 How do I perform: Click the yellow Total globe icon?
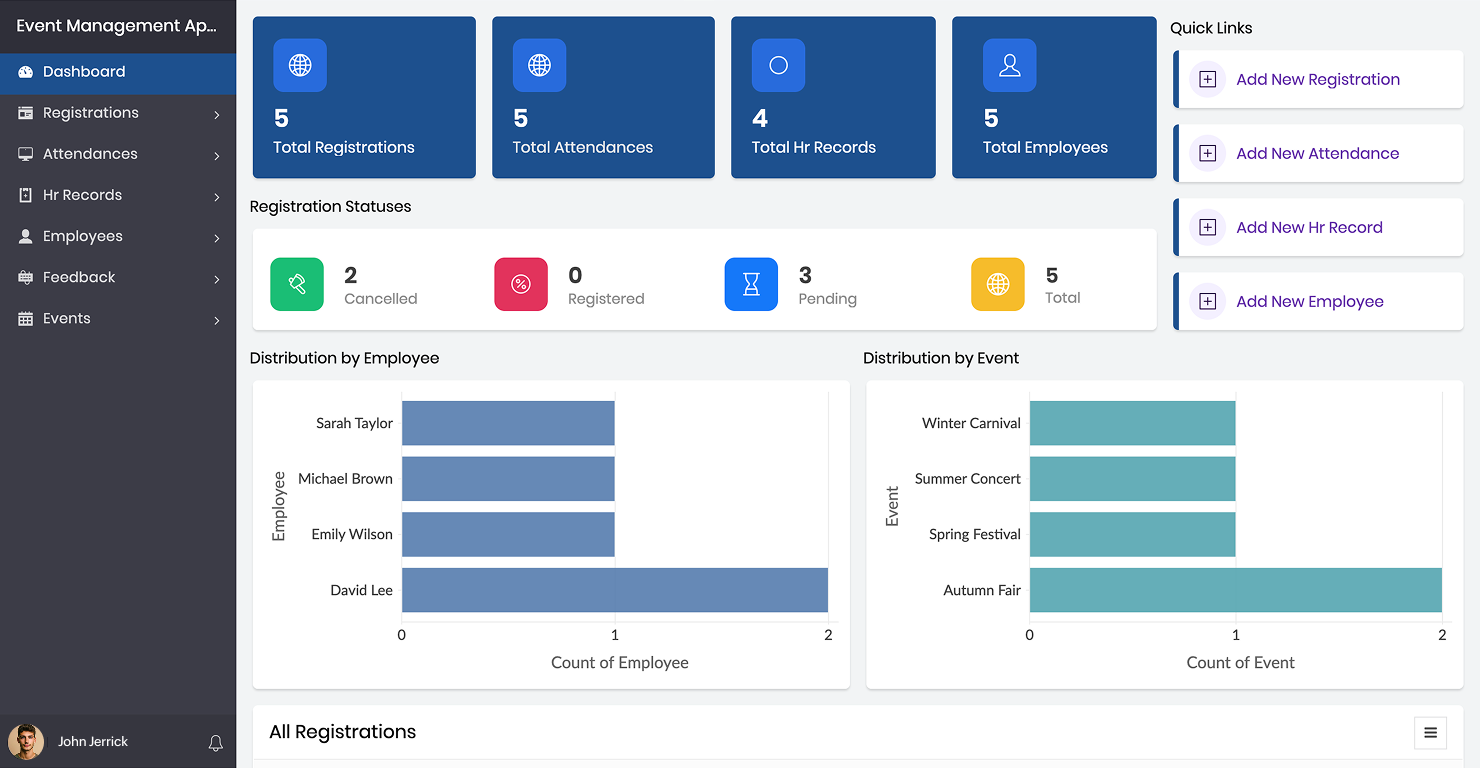pyautogui.click(x=997, y=285)
